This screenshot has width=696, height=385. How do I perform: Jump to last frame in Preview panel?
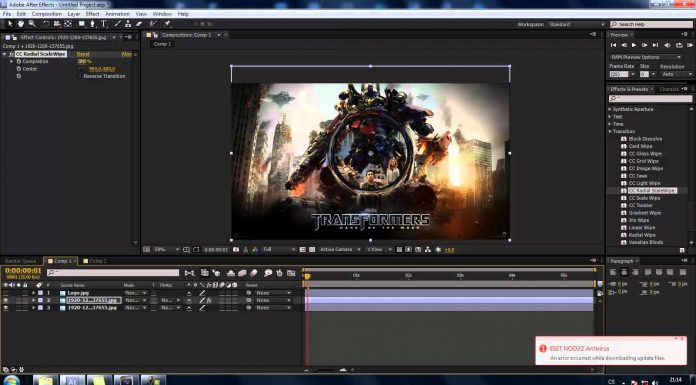655,45
